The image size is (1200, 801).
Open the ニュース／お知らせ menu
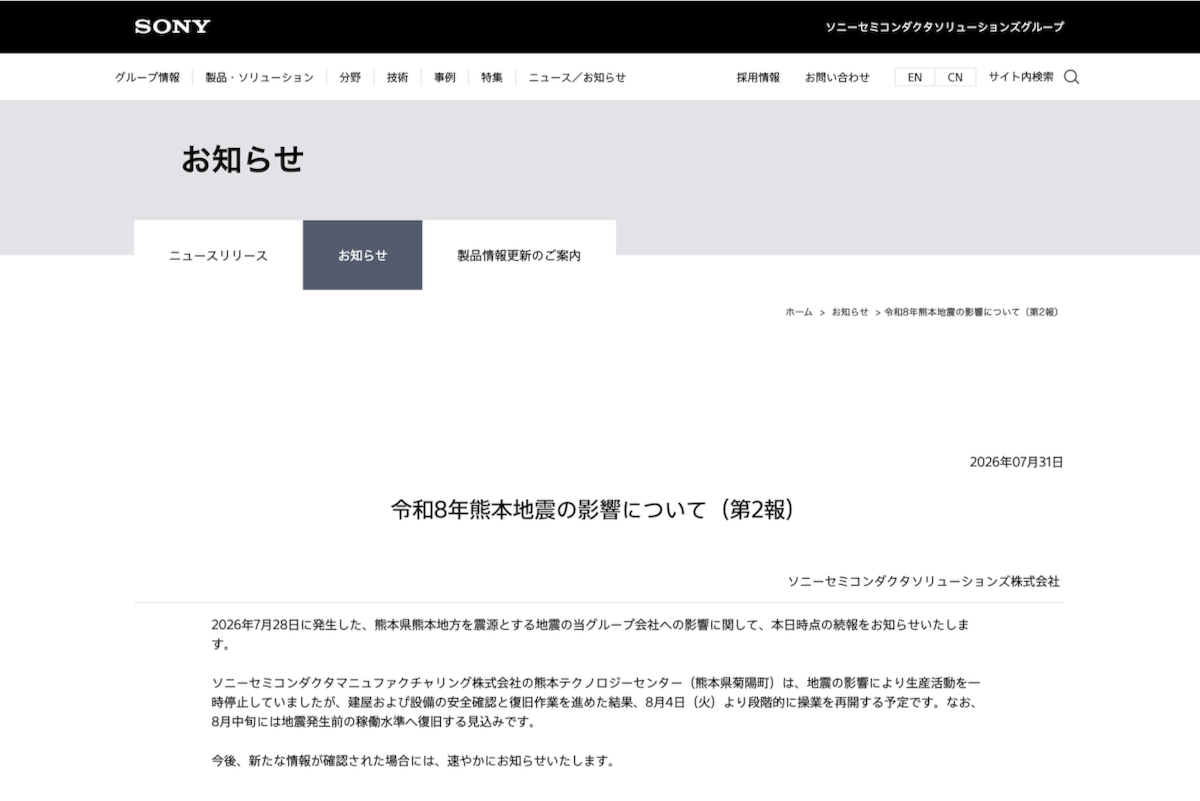coord(577,77)
